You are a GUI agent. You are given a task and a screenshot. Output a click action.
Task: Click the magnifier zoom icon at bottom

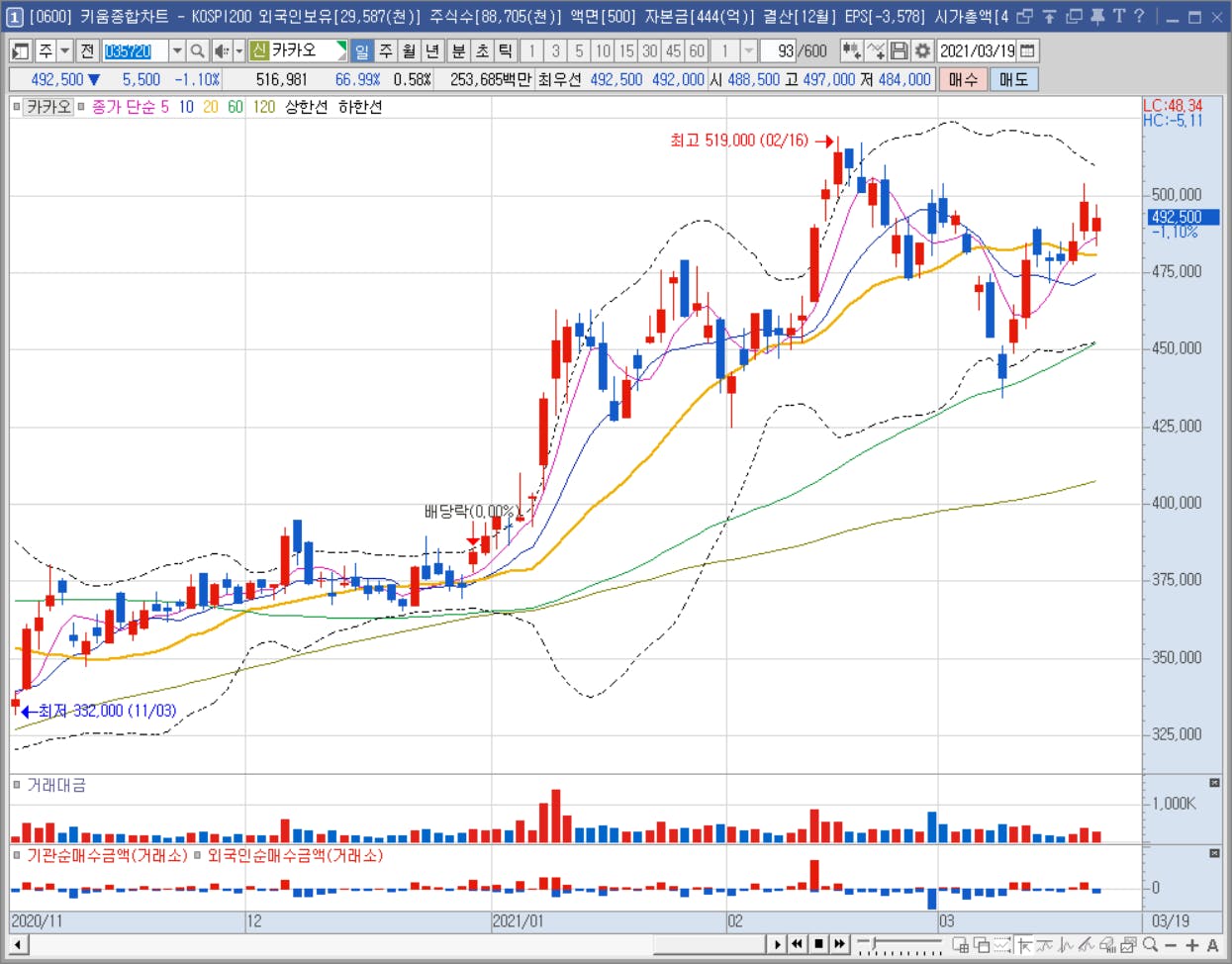[x=1150, y=945]
